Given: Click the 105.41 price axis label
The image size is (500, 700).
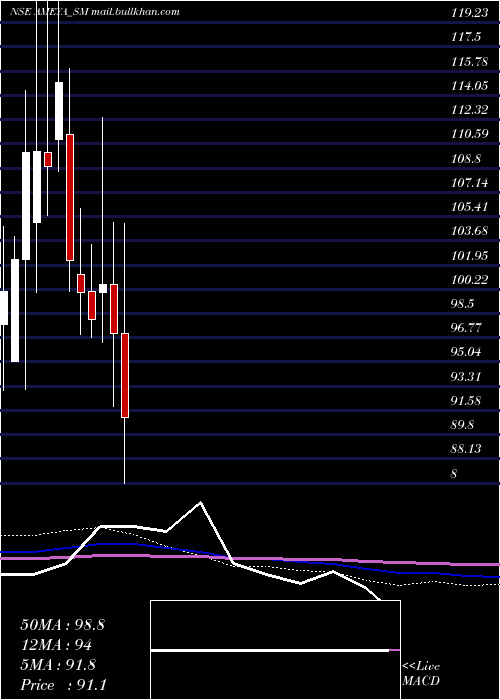Looking at the screenshot, I should click(x=469, y=206).
